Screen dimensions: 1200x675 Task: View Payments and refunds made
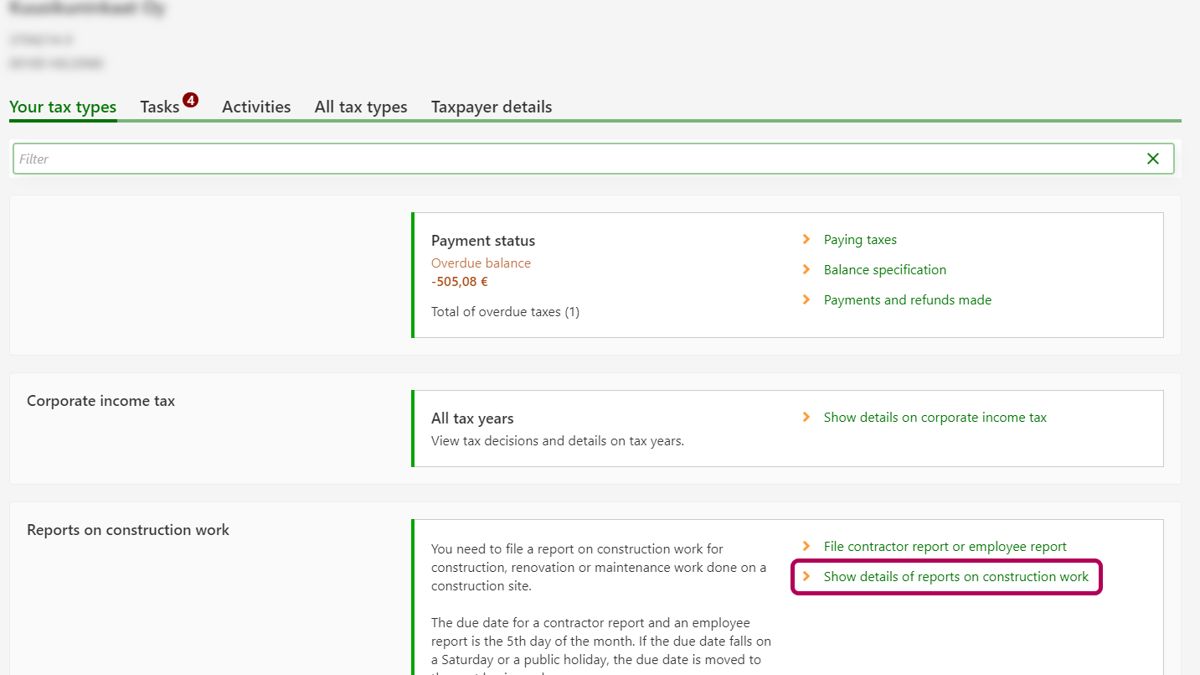pos(907,300)
